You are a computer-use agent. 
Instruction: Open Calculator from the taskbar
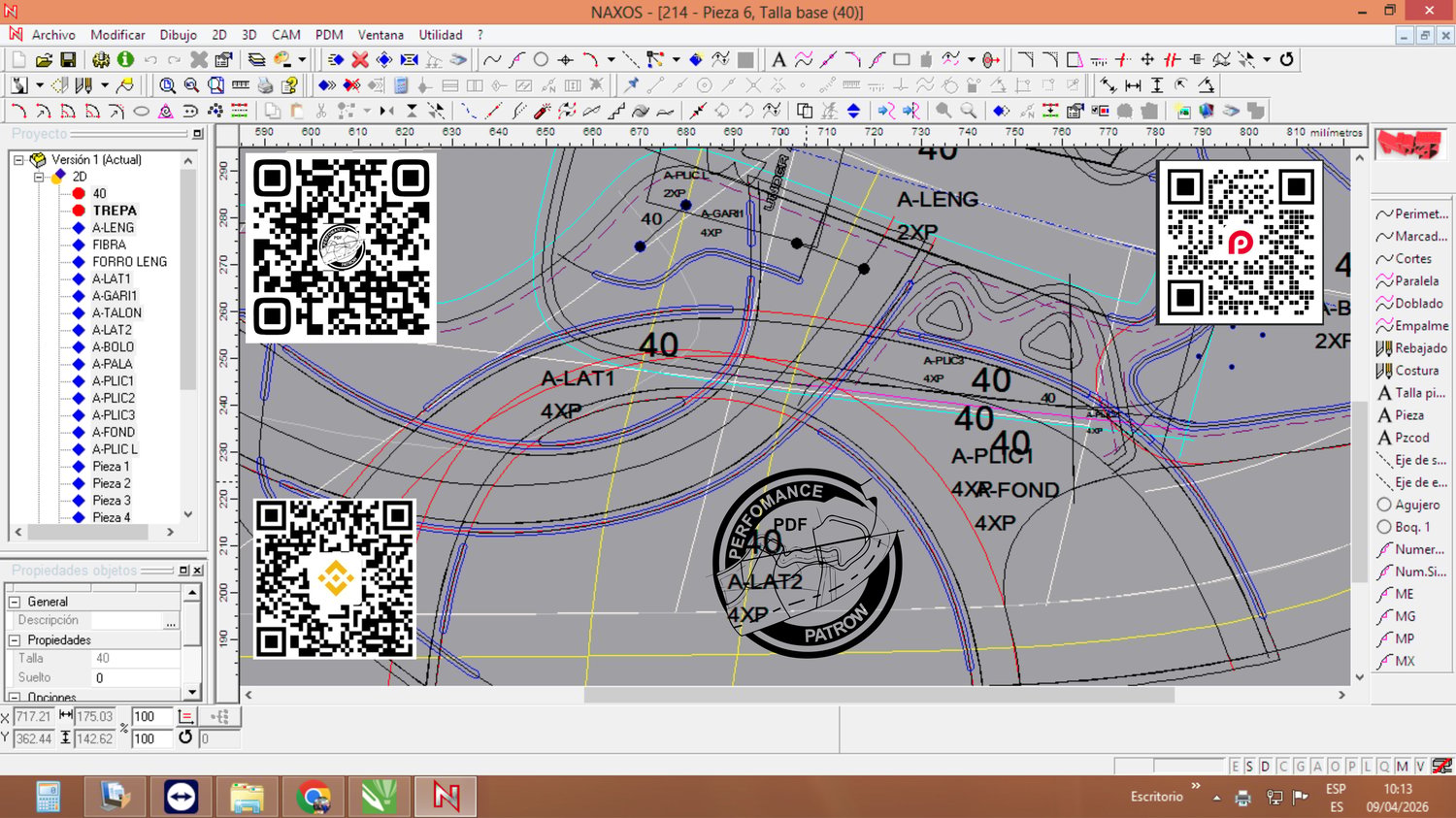click(49, 797)
